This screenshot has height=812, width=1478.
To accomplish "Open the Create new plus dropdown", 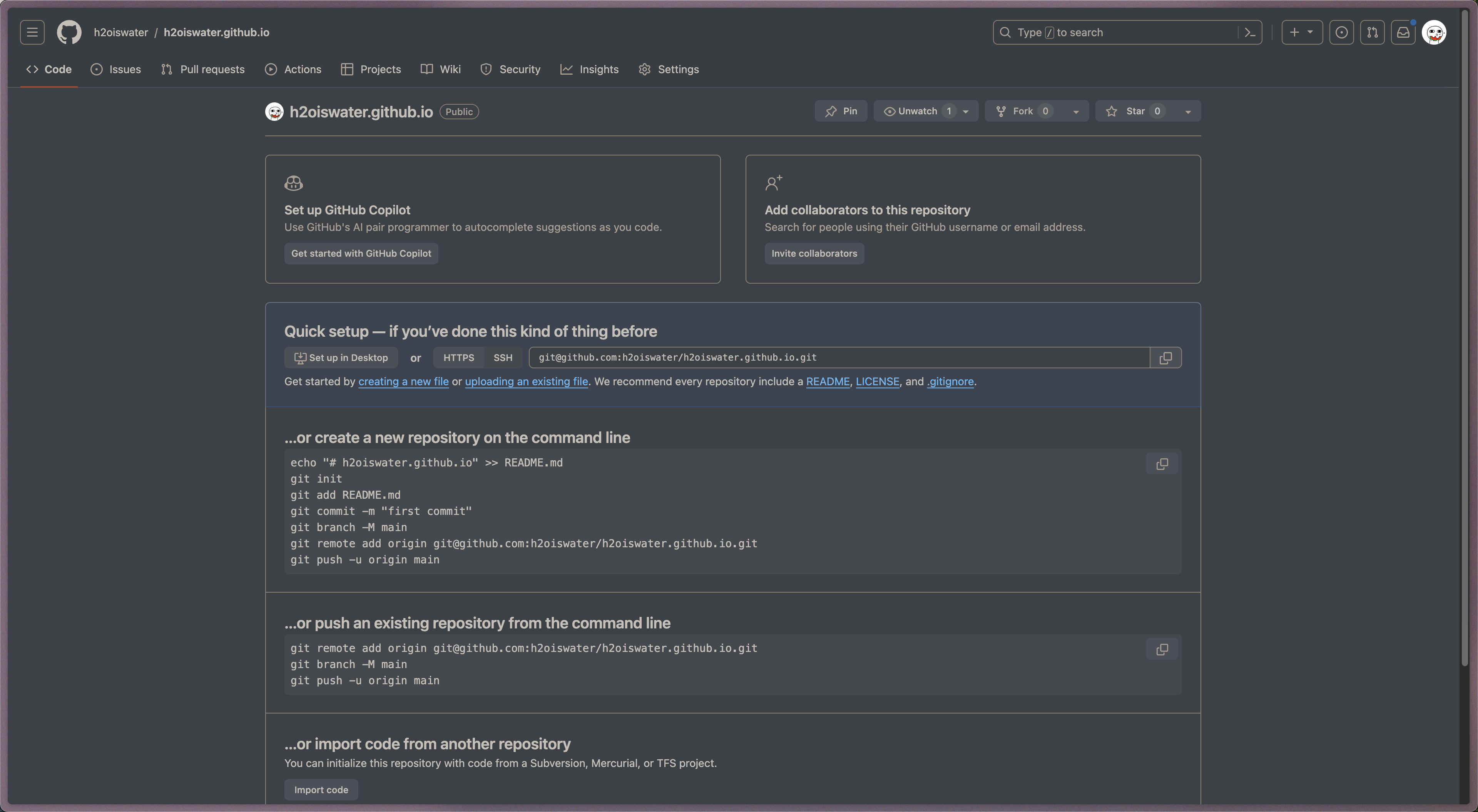I will (1302, 32).
